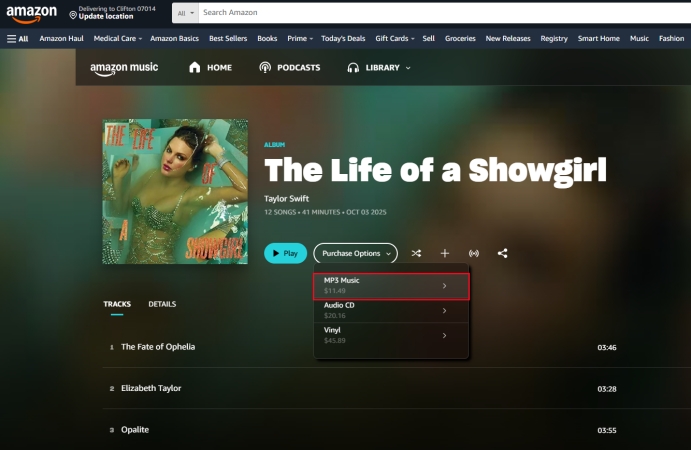Open the Audio CD chevron

pyautogui.click(x=444, y=311)
